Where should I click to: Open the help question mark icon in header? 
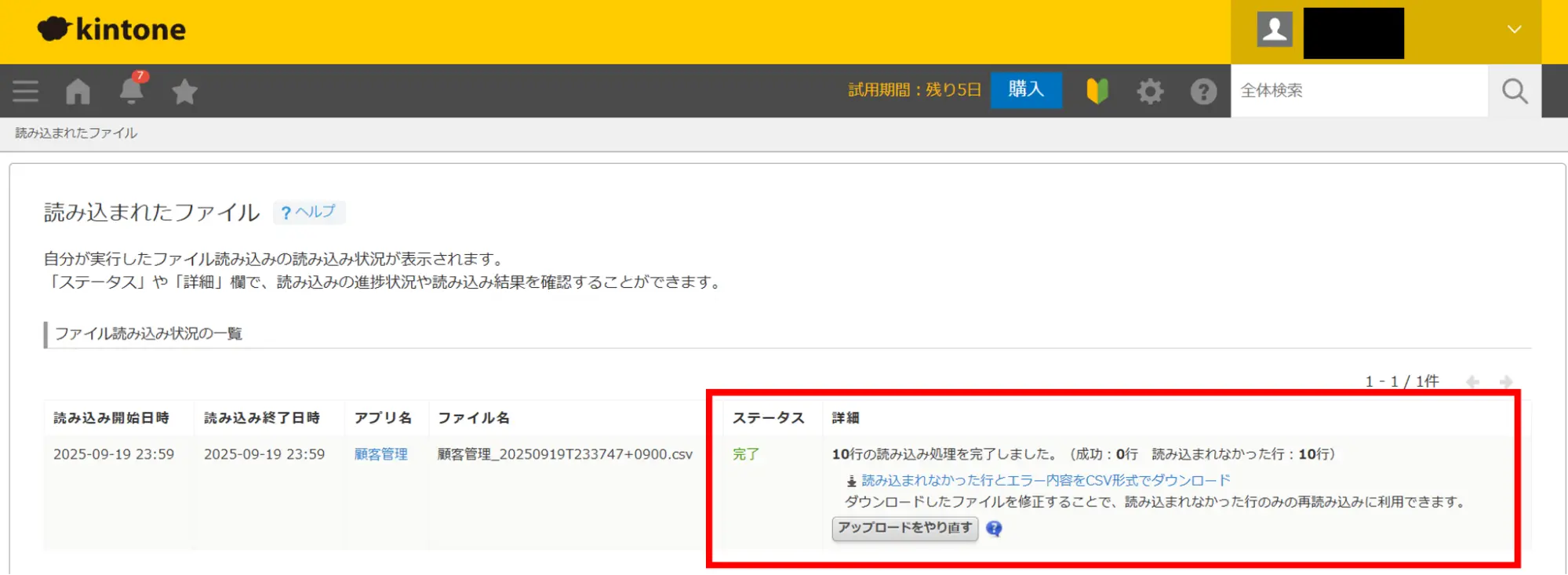1202,92
